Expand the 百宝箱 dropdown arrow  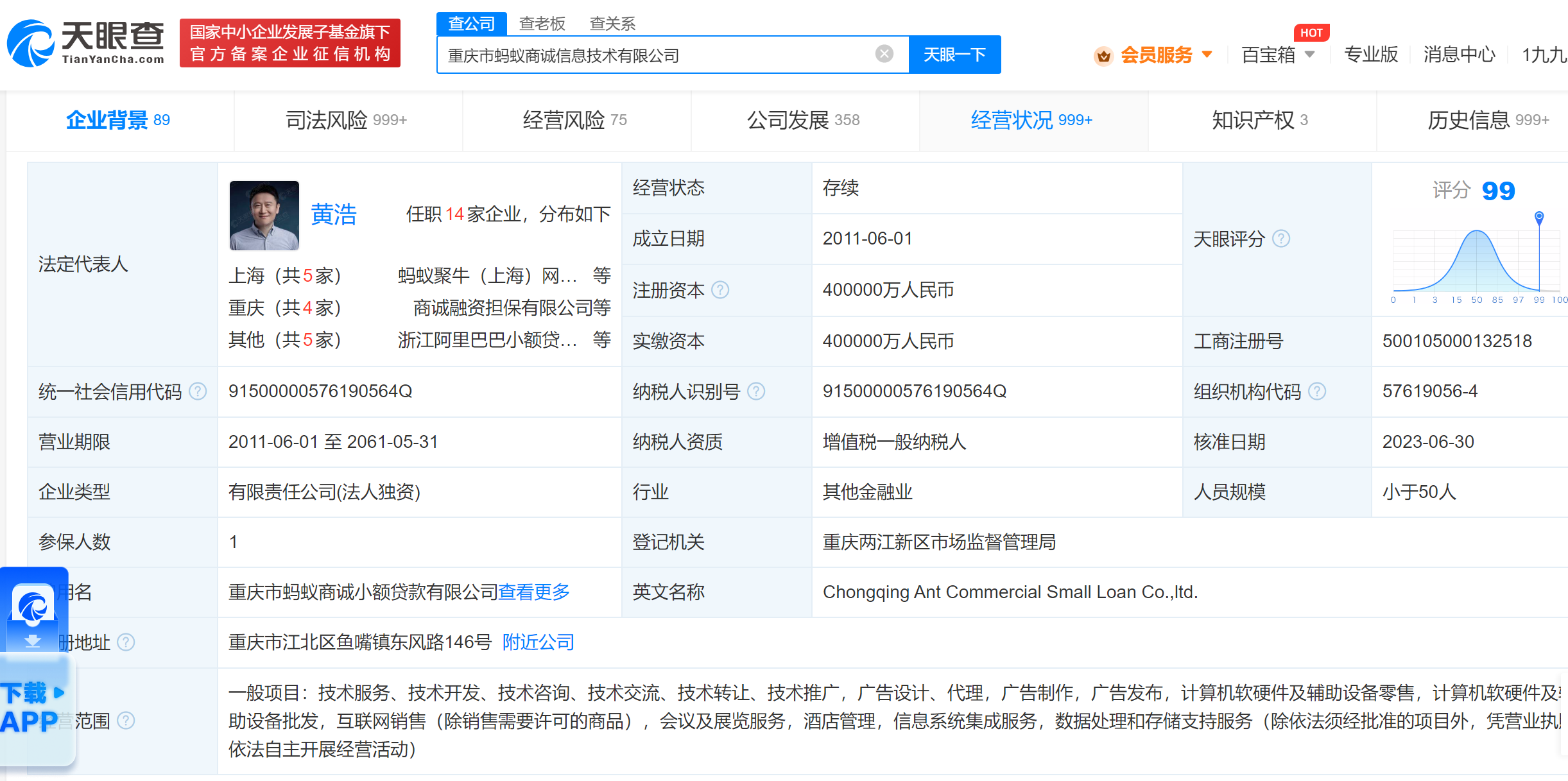point(1310,55)
